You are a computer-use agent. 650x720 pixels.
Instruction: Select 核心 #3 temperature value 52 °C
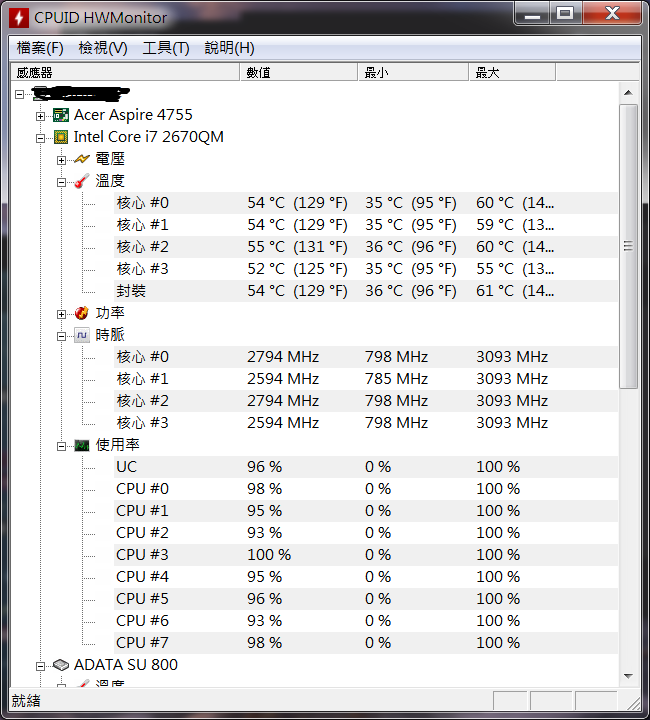(x=297, y=269)
